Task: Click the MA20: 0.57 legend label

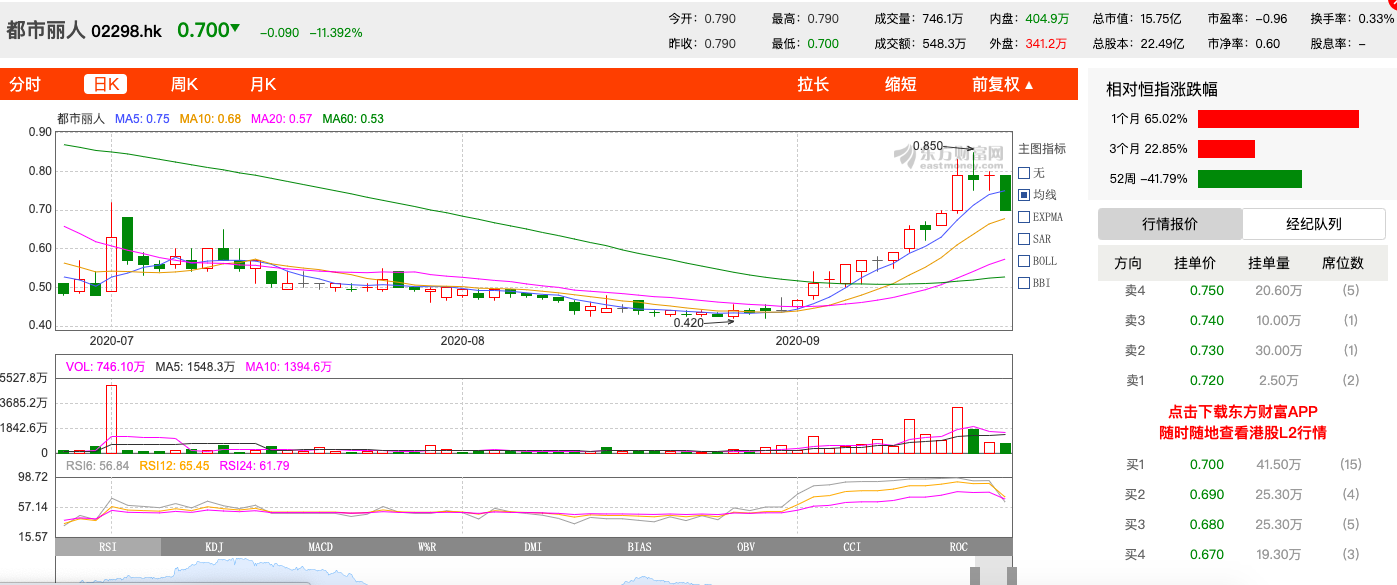Action: point(281,118)
